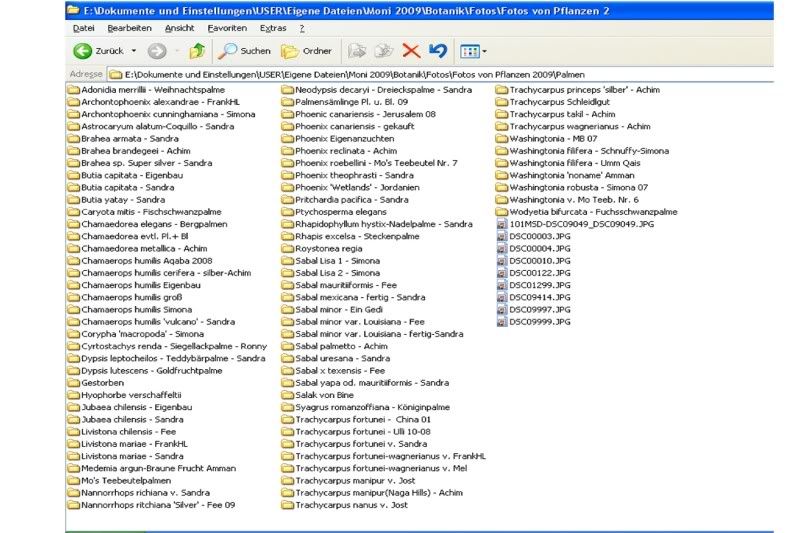Image resolution: width=800 pixels, height=533 pixels.
Task: Click the red Delete X icon
Action: pyautogui.click(x=411, y=51)
